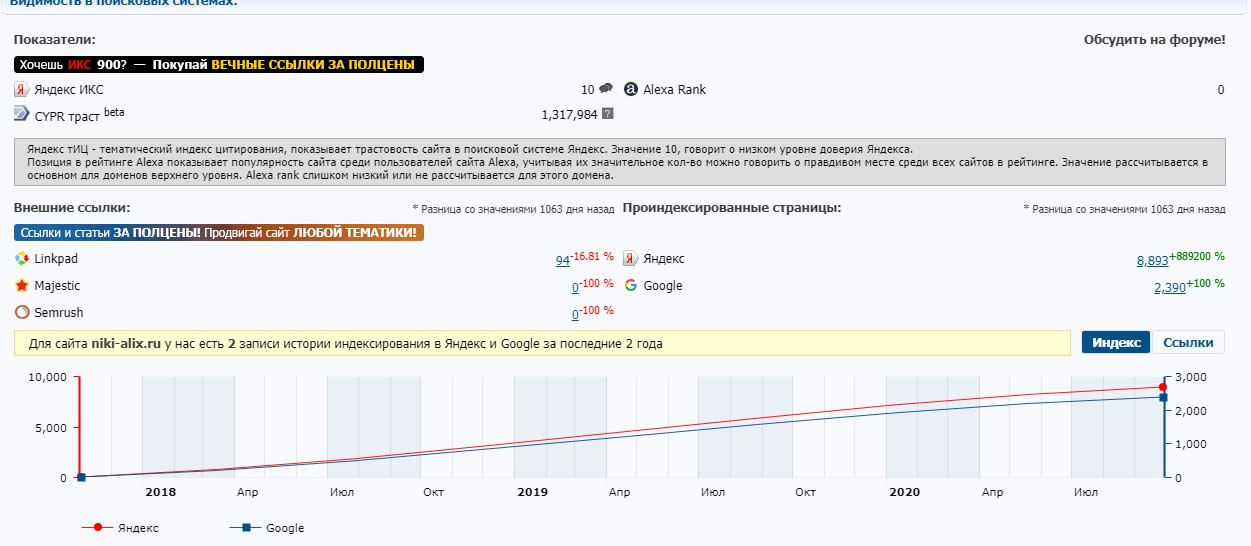Click the Semrush label

tap(59, 312)
